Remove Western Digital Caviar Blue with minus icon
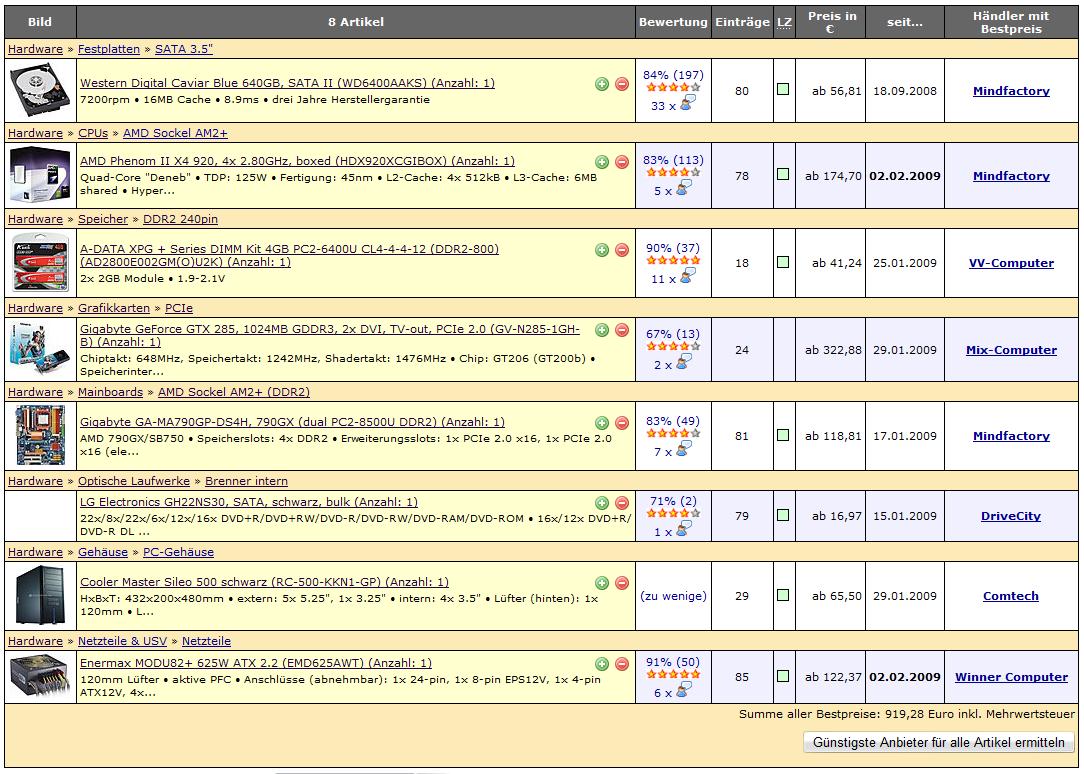Screen dimensions: 1084x774 click(x=622, y=84)
